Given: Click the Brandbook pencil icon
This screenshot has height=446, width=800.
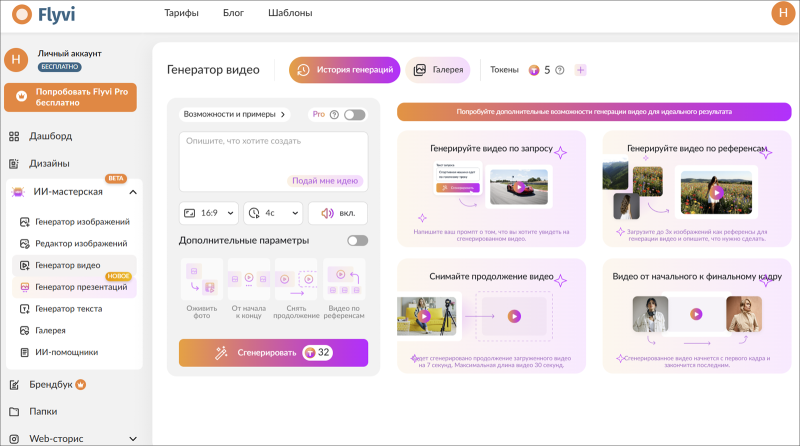Looking at the screenshot, I should 14,385.
